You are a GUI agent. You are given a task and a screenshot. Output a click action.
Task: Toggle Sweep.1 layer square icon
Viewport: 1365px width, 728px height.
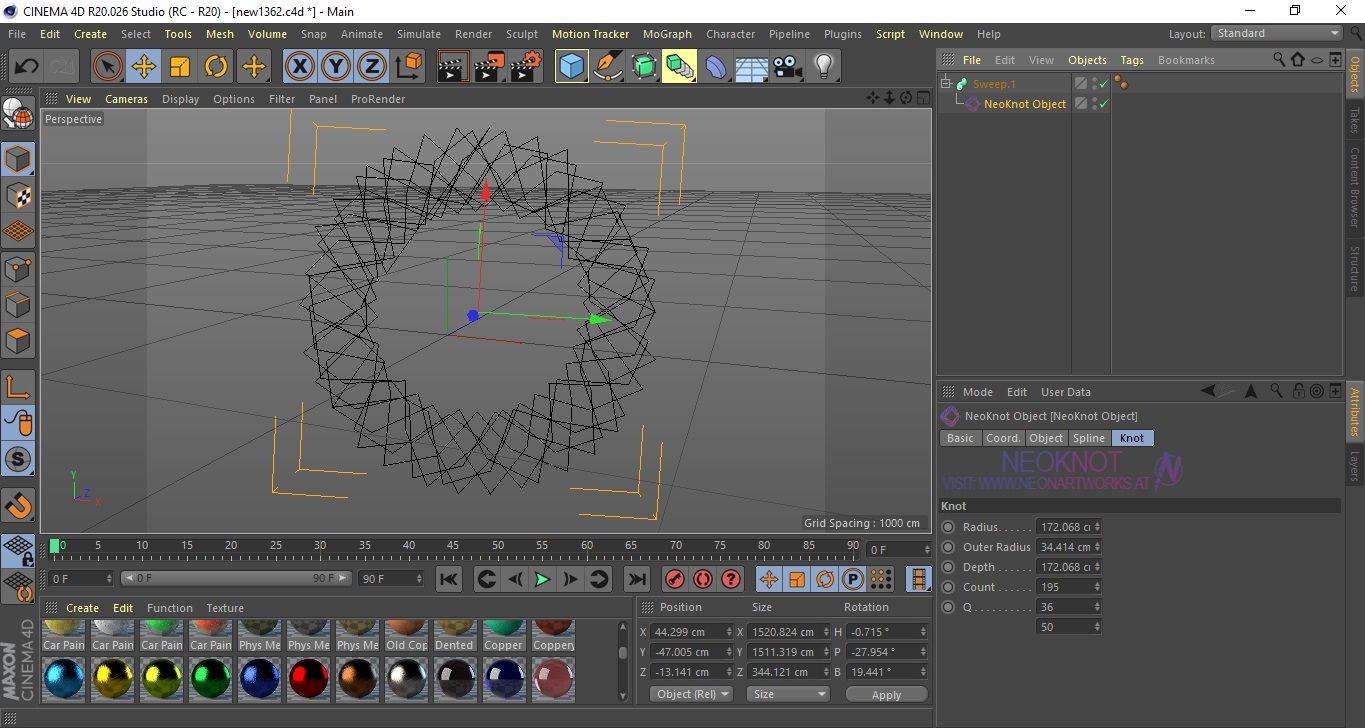tap(1080, 84)
